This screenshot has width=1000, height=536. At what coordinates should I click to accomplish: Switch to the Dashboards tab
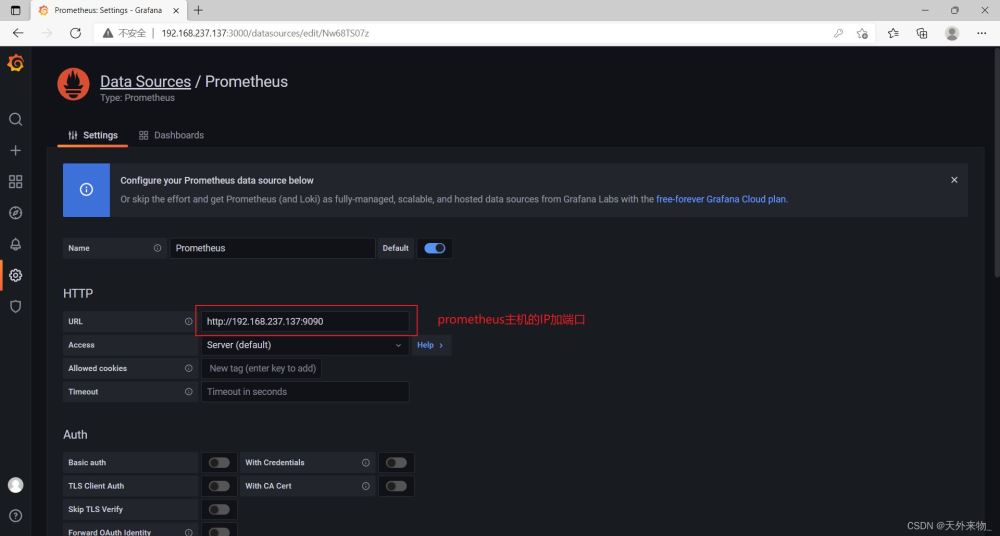[x=171, y=135]
